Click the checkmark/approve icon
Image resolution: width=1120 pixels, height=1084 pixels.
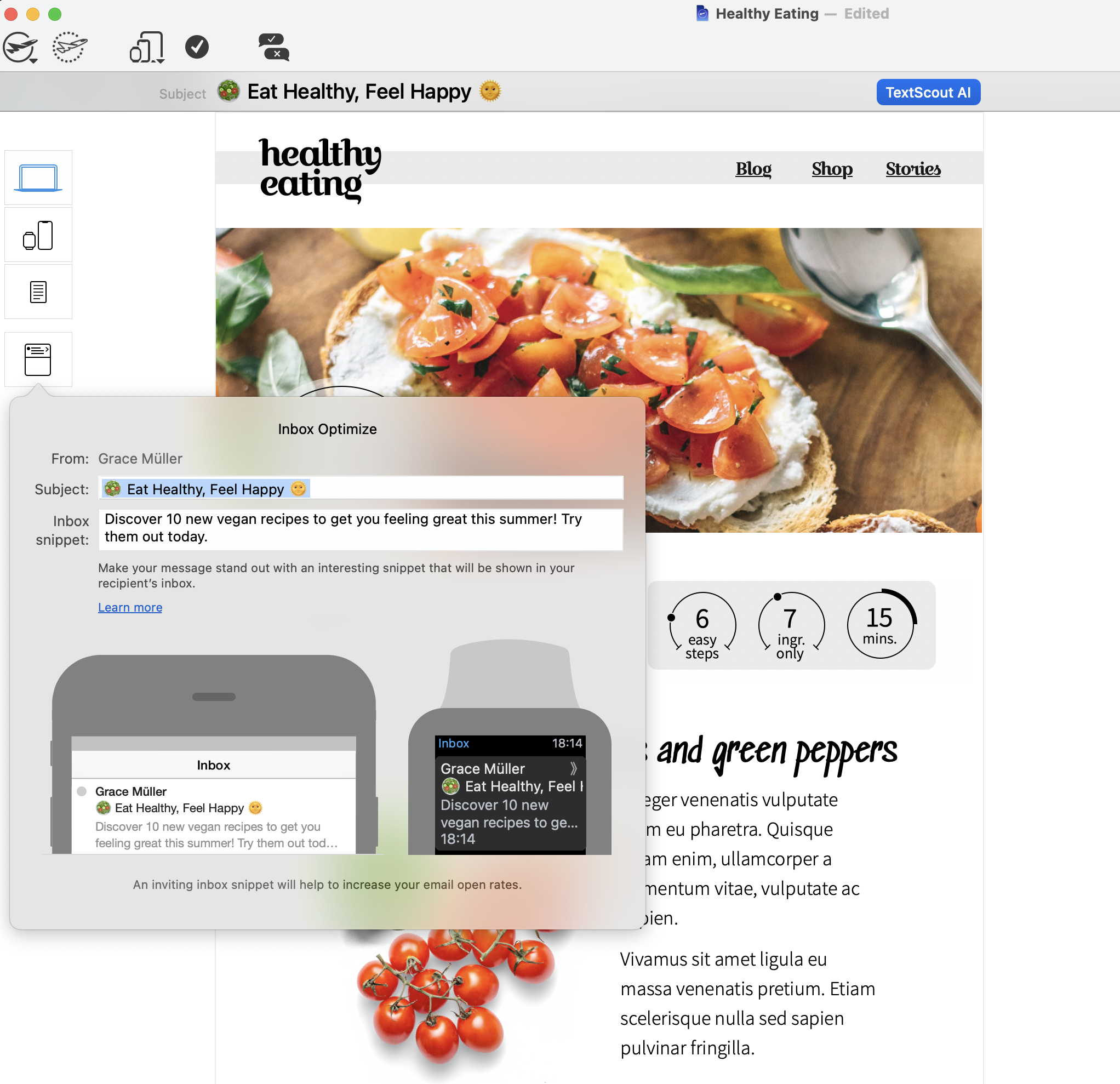197,47
